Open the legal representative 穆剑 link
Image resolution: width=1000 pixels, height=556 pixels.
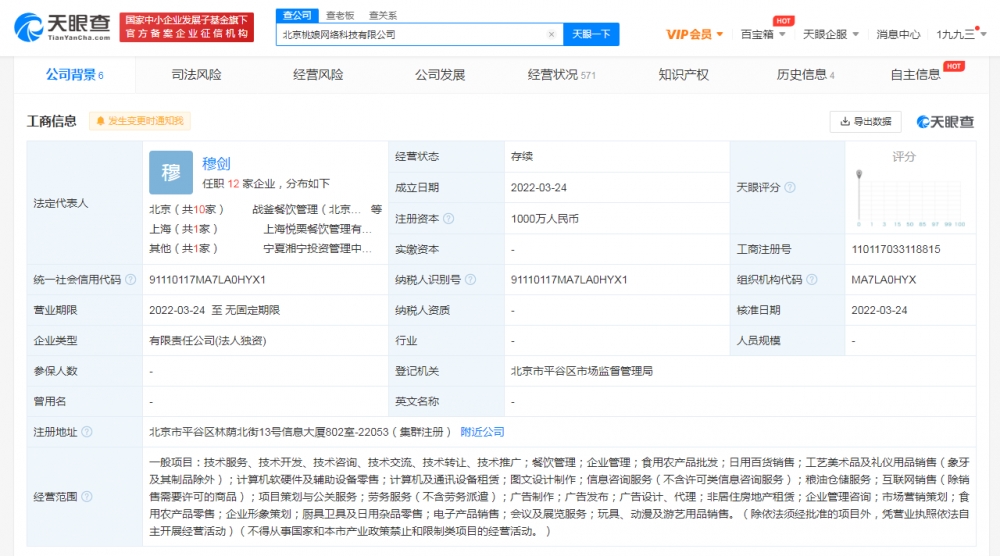(216, 163)
